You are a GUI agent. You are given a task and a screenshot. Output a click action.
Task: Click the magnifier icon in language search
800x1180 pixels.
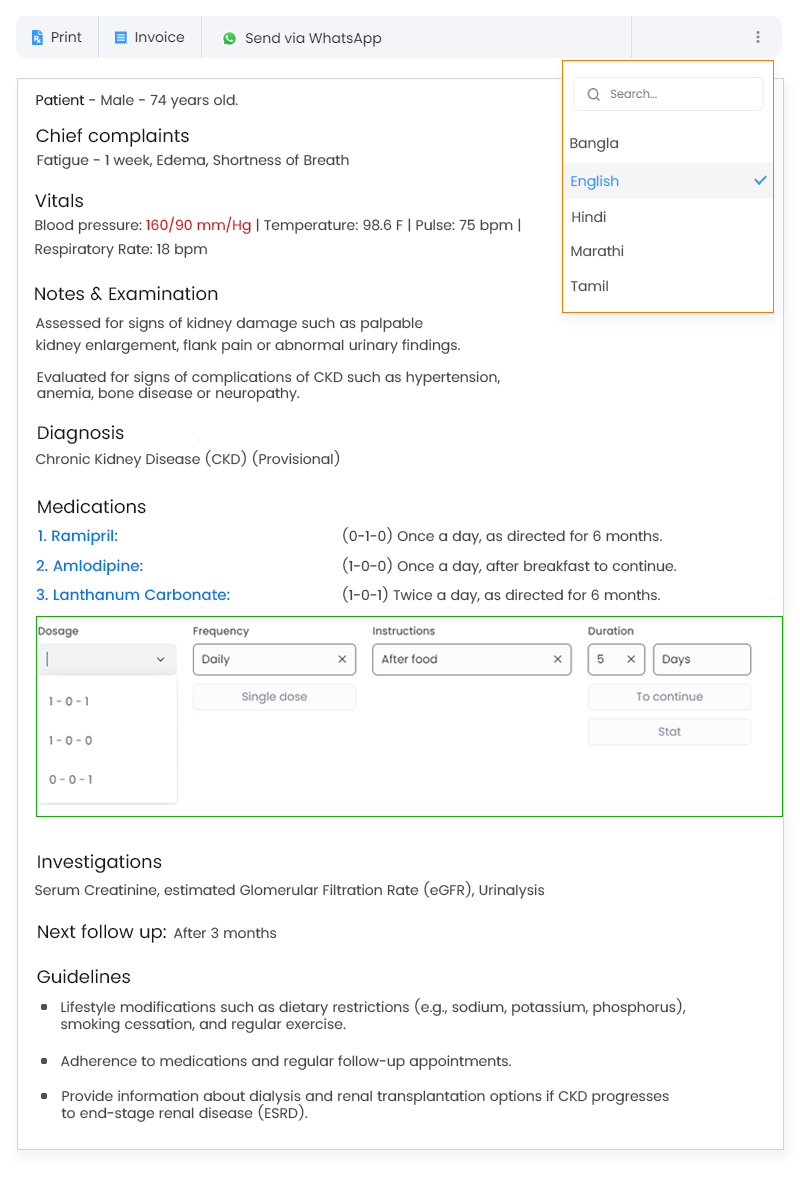point(594,94)
